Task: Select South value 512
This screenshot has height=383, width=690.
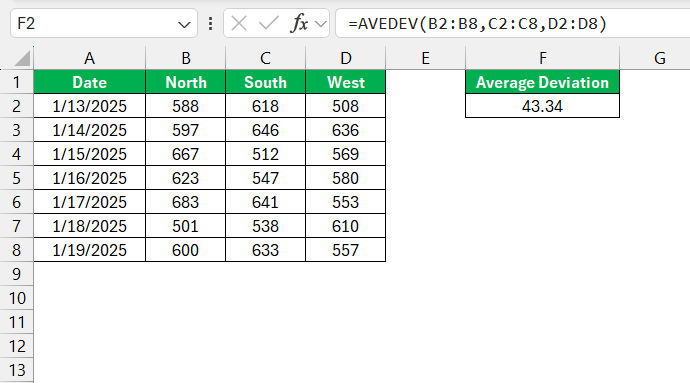Action: (x=265, y=154)
